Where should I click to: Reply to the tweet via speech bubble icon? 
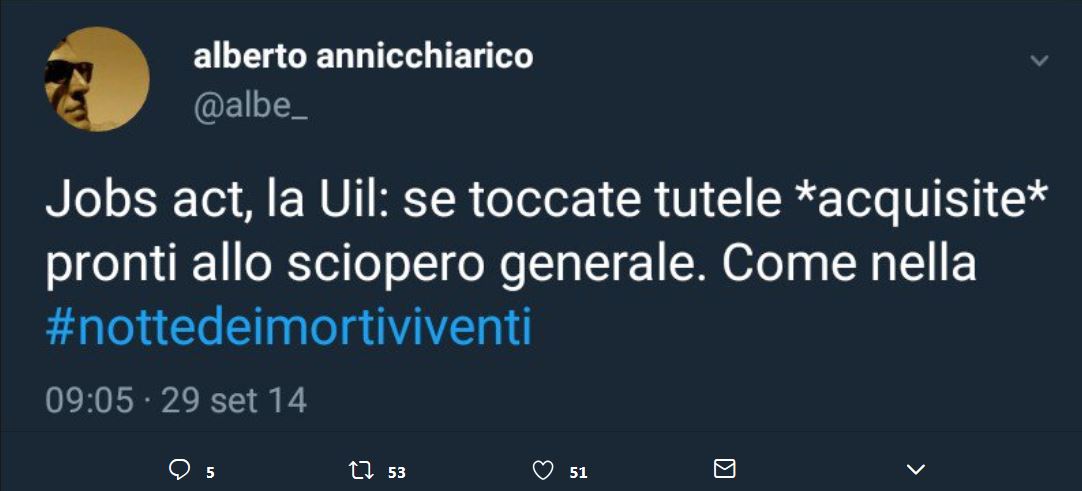click(x=179, y=471)
